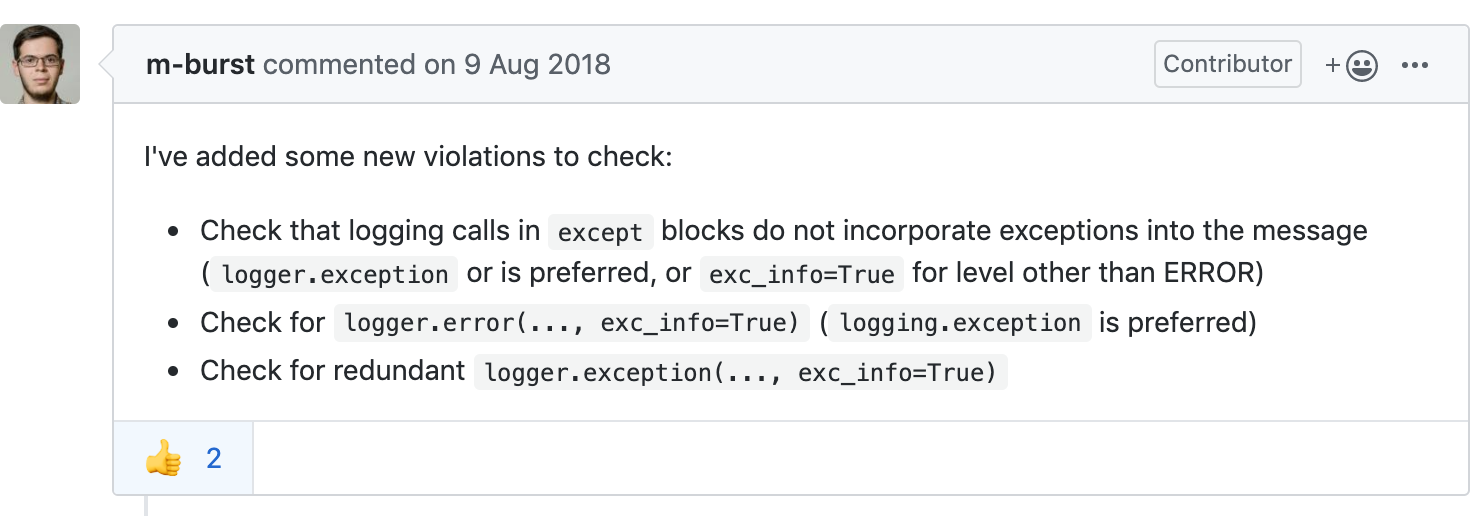Click the bullet marker of the first list item
The image size is (1478, 516).
click(x=174, y=231)
